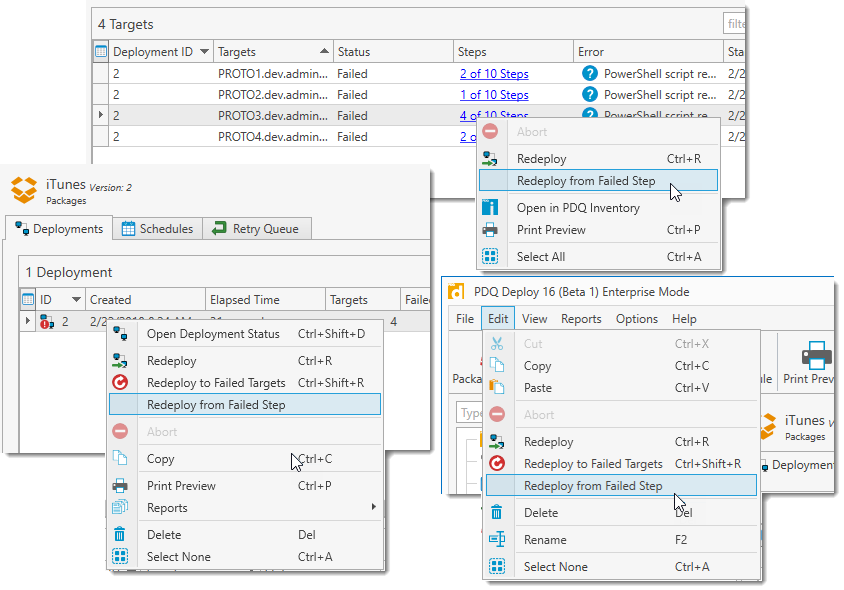Click the red Redeploy to Failed Targets icon in the Edit menu
Screen dimensions: 844x590
click(x=497, y=463)
